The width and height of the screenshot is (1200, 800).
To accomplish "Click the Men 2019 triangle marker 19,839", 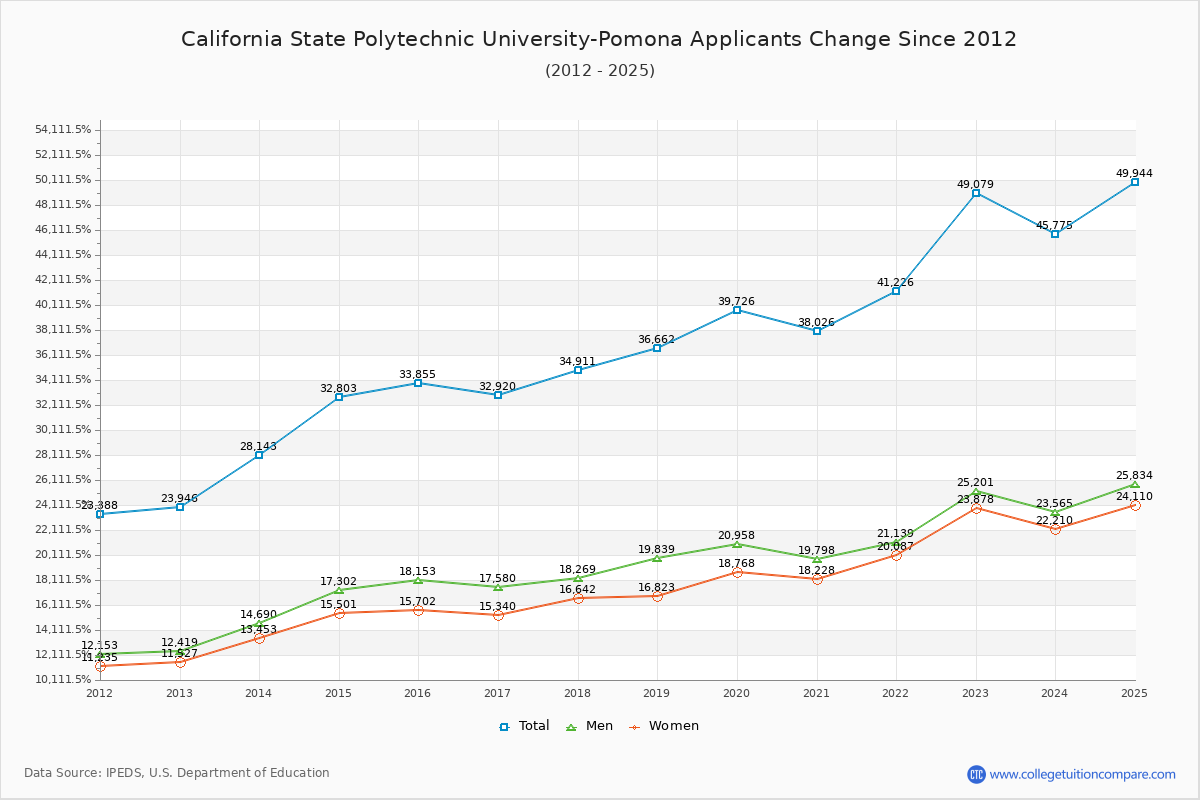I will pyautogui.click(x=657, y=558).
